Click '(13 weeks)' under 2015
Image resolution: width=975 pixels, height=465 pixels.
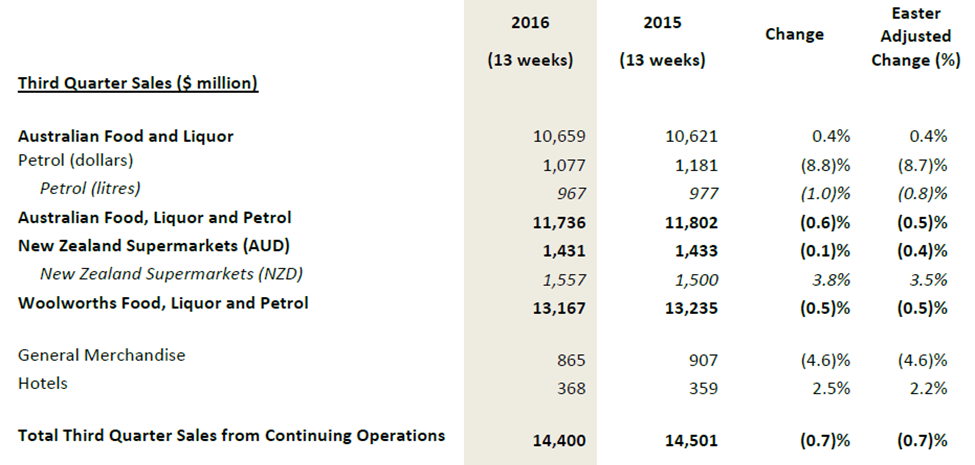click(662, 60)
